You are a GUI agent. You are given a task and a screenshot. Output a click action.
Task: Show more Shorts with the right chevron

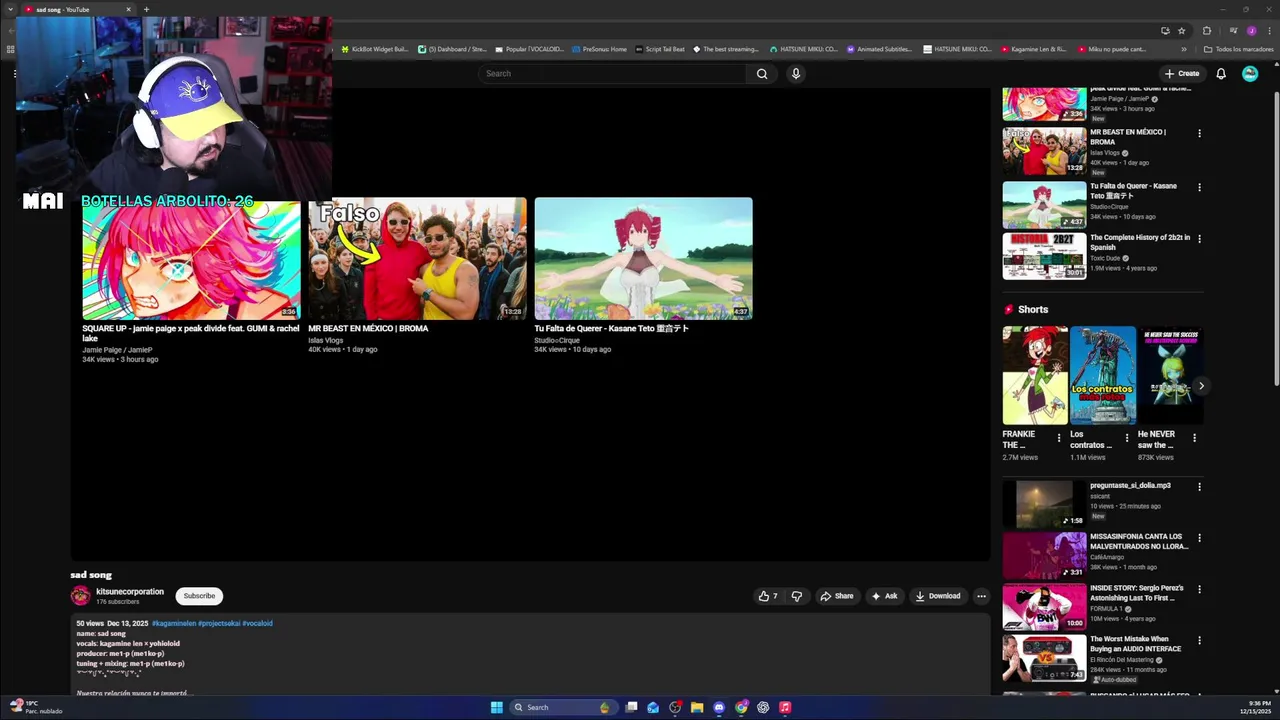[1201, 386]
